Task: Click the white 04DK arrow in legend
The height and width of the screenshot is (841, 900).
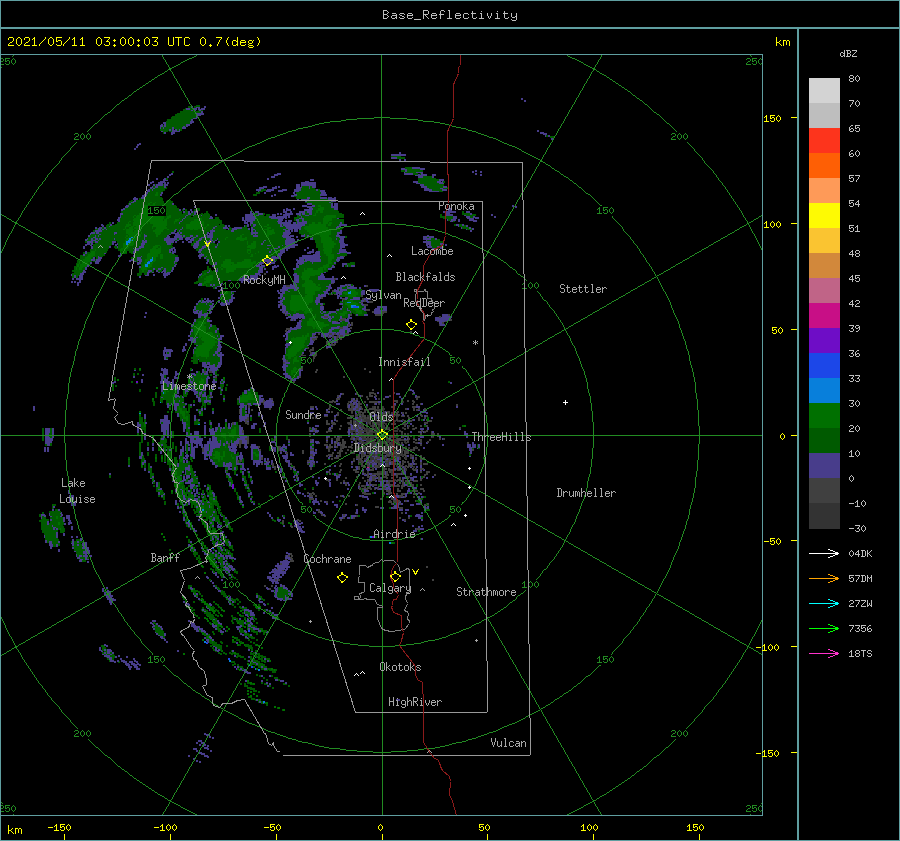Action: click(x=824, y=553)
